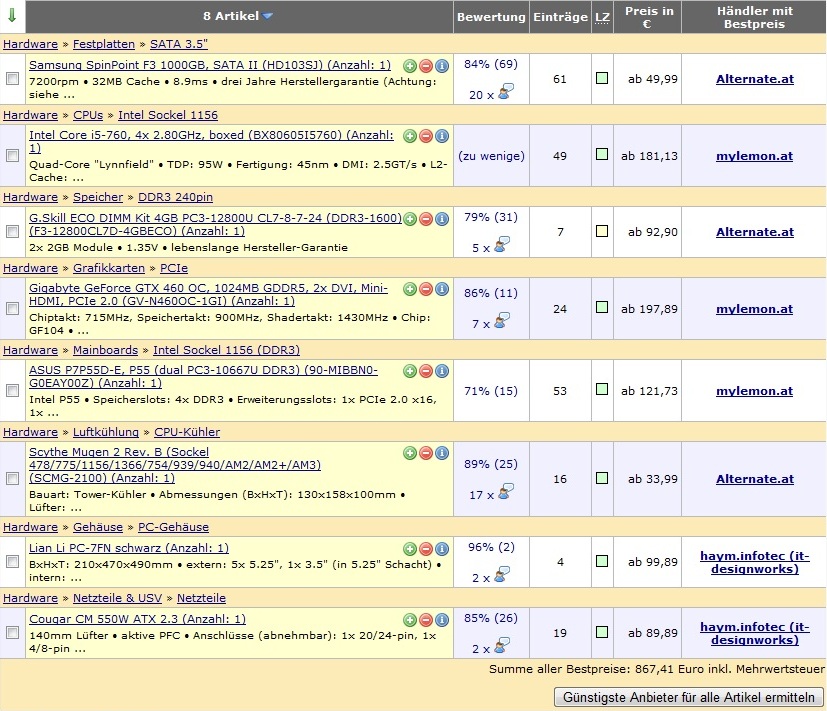Open Gigabyte GeForce GTX 460 OC product link
Screen dimensions: 827x711
[x=208, y=295]
